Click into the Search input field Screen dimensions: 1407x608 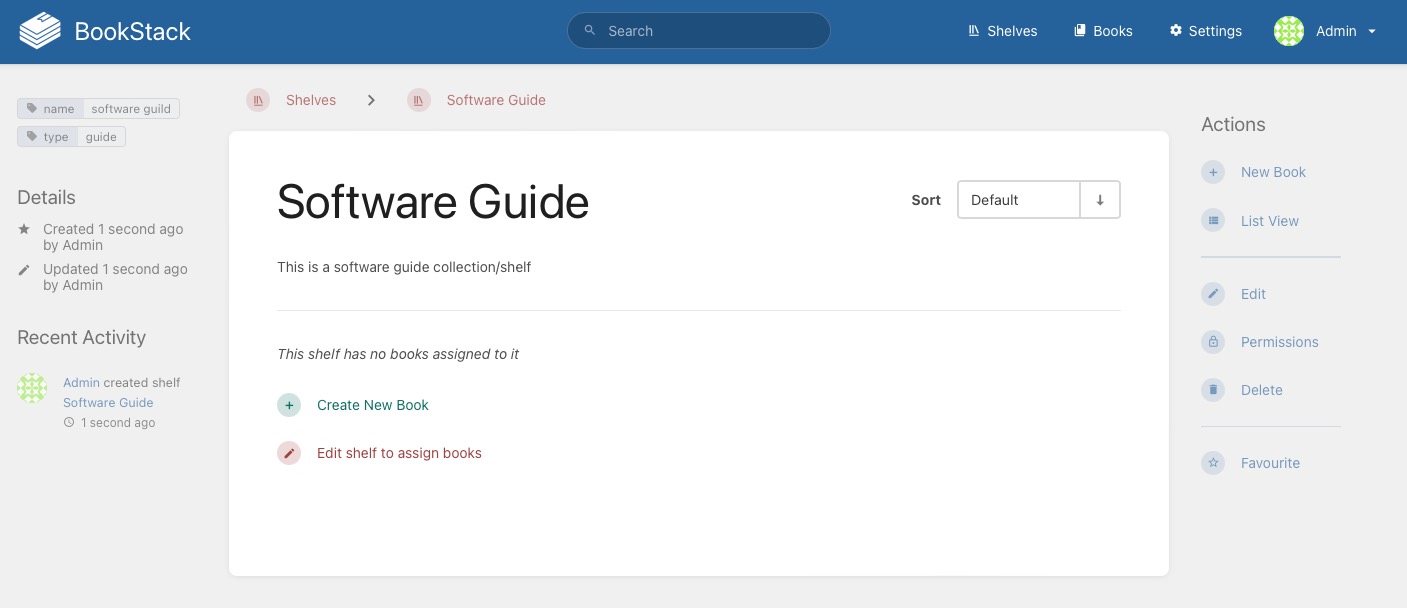(x=710, y=31)
